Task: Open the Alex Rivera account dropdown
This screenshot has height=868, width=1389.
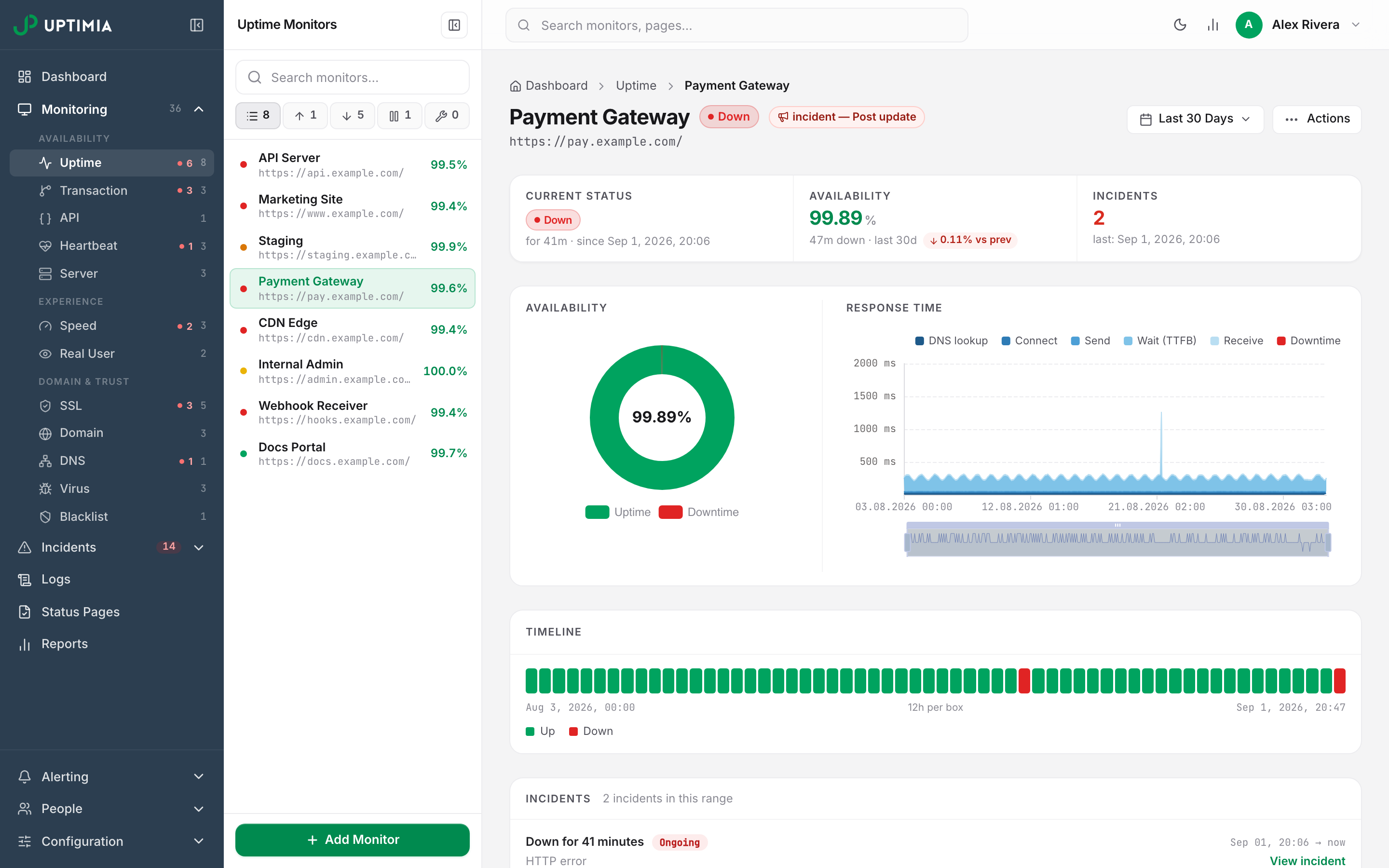Action: coord(1356,25)
